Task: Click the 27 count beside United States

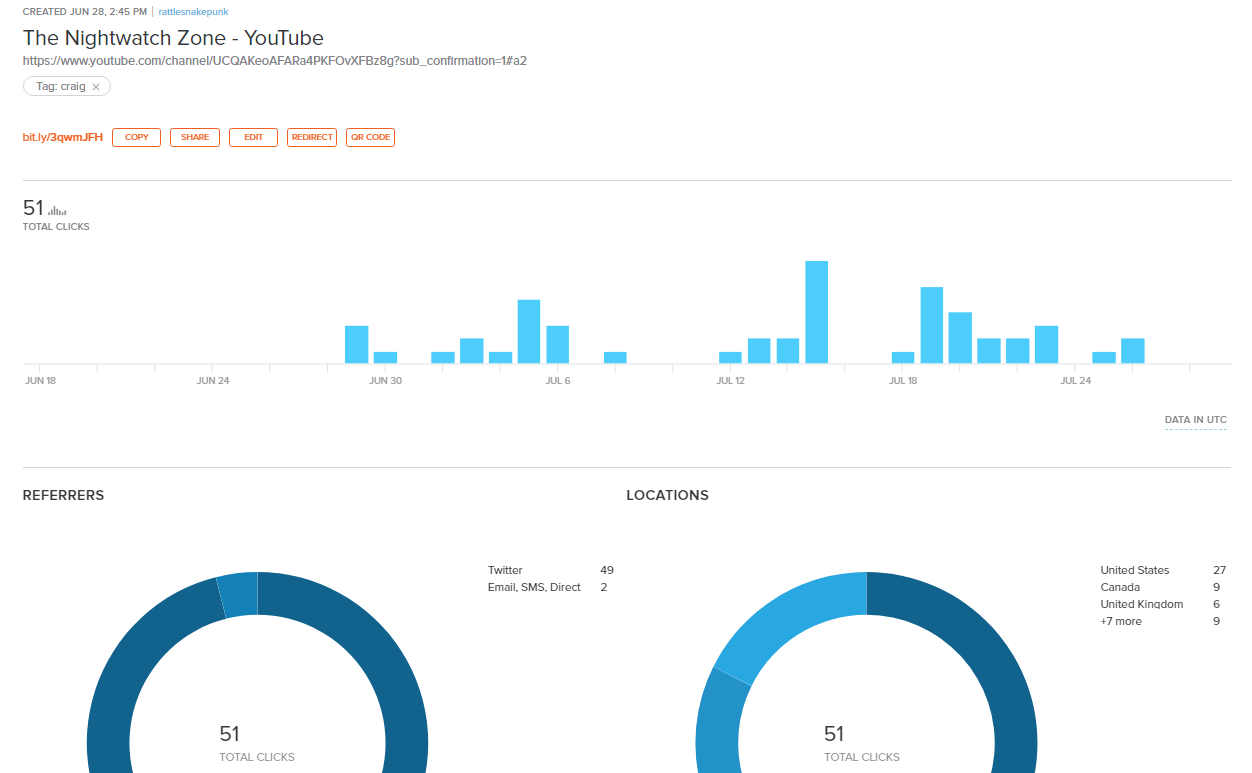Action: (x=1219, y=570)
